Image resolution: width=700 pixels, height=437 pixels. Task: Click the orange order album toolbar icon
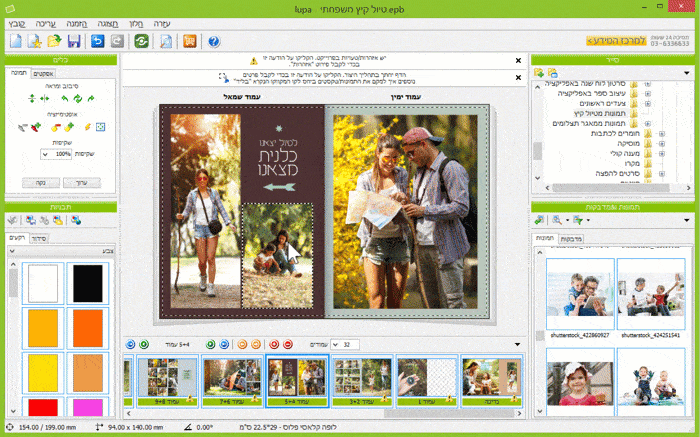point(190,41)
